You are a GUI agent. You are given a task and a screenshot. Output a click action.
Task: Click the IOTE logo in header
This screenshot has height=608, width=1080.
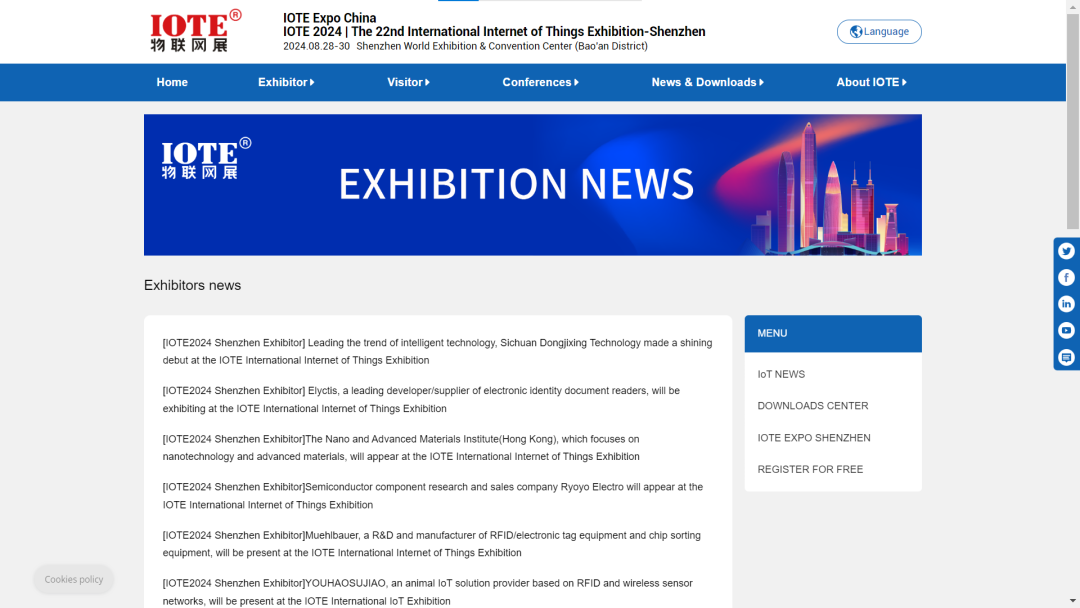click(x=195, y=31)
